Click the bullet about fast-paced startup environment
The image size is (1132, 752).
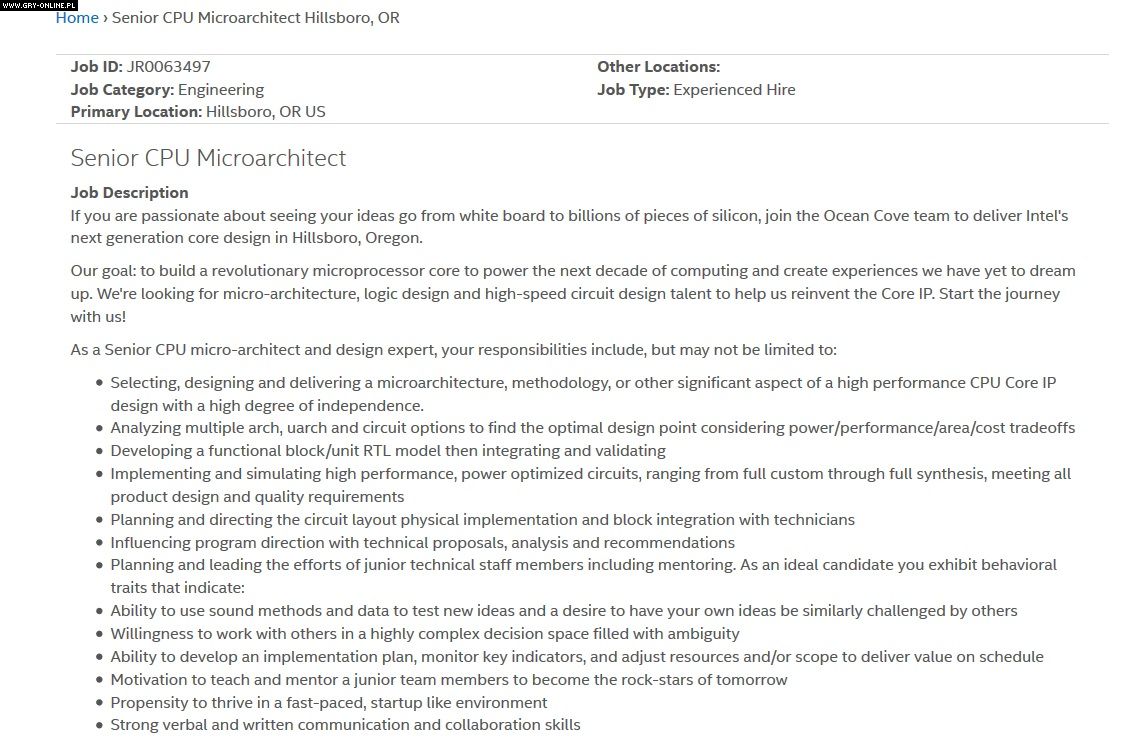tap(329, 703)
